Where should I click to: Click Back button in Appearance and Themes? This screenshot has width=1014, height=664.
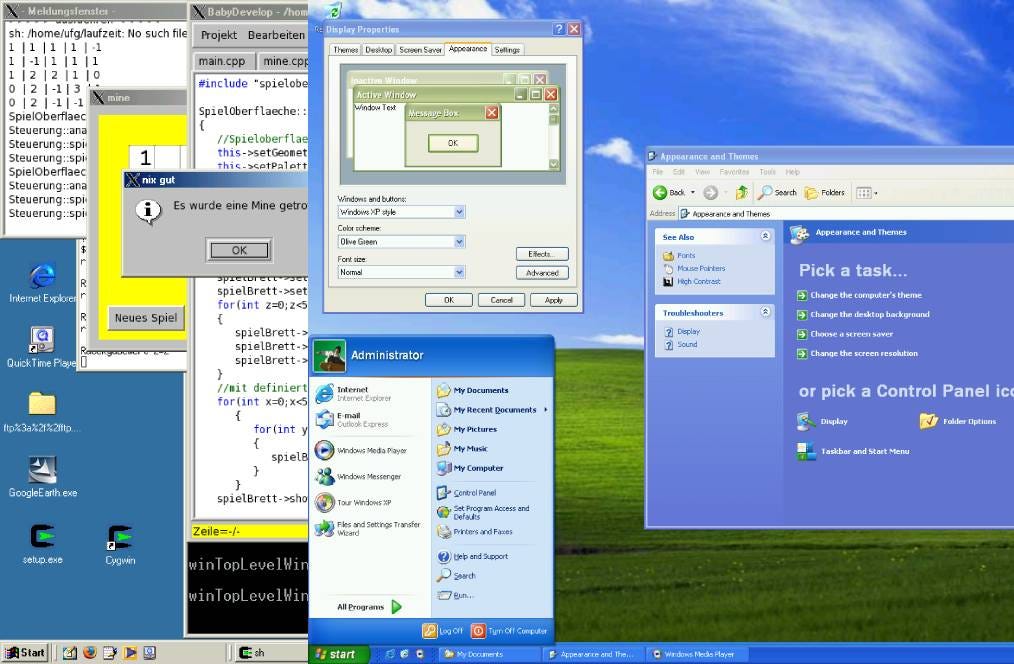coord(670,193)
